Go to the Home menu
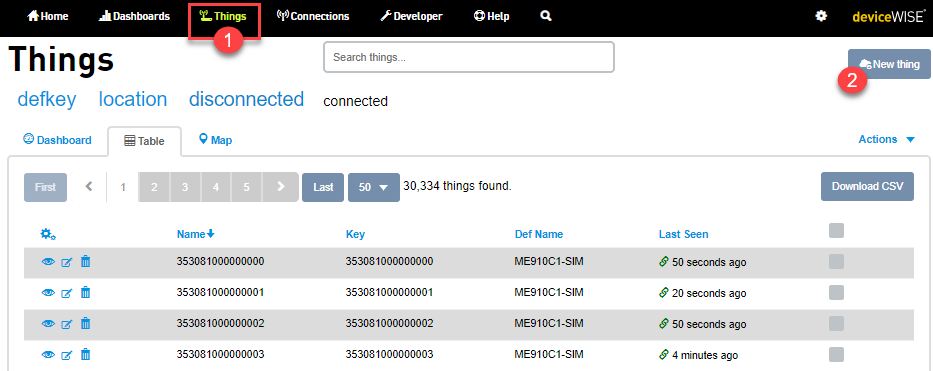Image resolution: width=933 pixels, height=371 pixels. [x=48, y=16]
